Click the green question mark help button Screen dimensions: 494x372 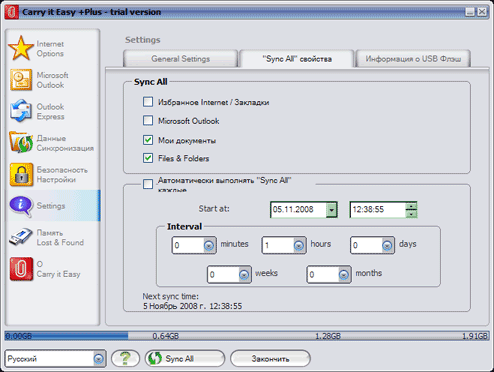[x=125, y=359]
